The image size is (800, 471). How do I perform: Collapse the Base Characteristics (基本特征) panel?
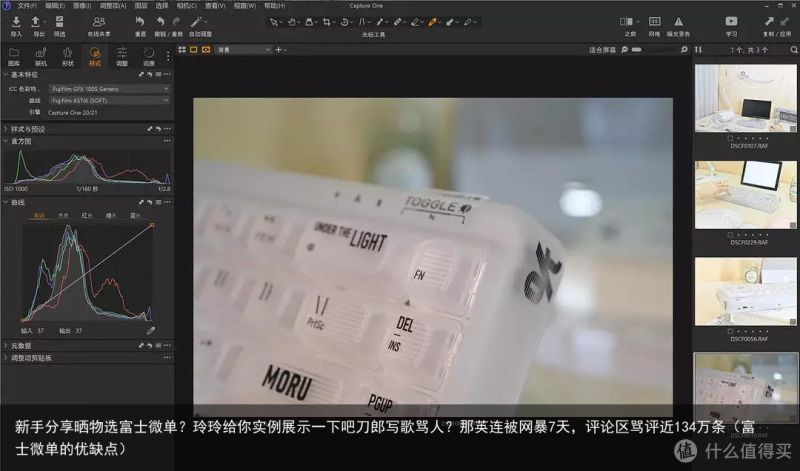click(6, 75)
